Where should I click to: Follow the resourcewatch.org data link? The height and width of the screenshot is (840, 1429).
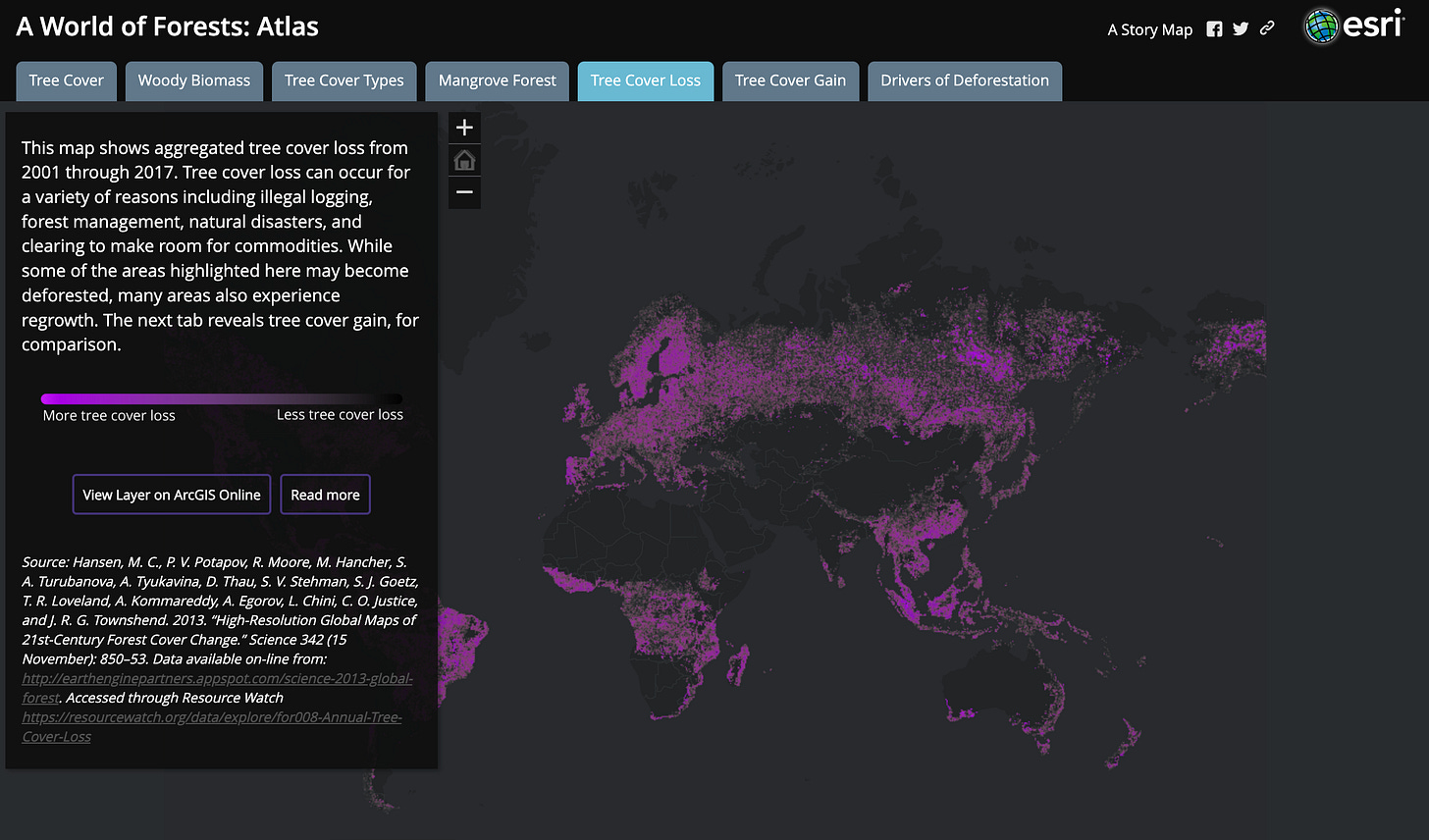pyautogui.click(x=212, y=727)
